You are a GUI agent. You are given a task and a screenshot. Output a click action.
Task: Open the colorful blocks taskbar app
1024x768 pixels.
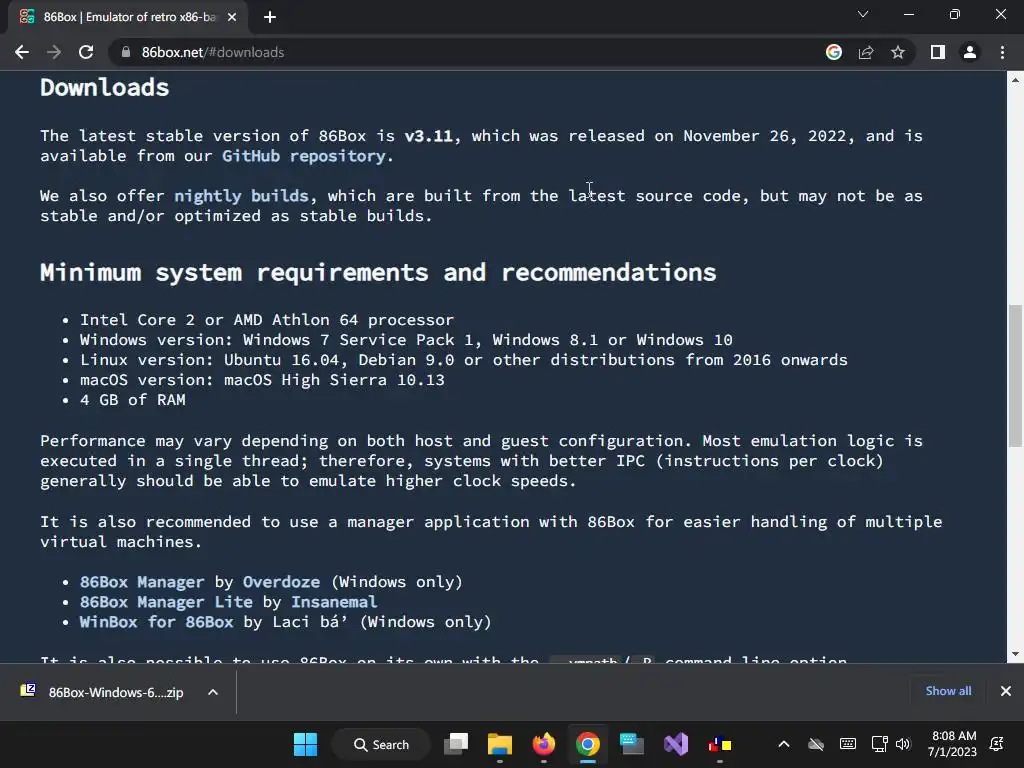click(720, 744)
